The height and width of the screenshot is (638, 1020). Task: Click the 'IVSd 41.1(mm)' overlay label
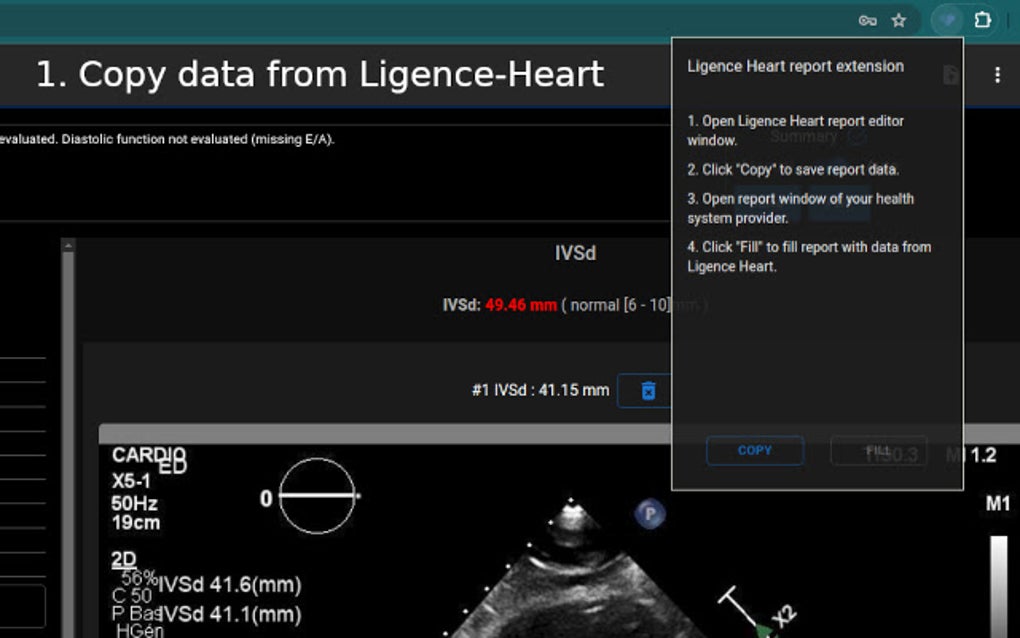click(230, 615)
